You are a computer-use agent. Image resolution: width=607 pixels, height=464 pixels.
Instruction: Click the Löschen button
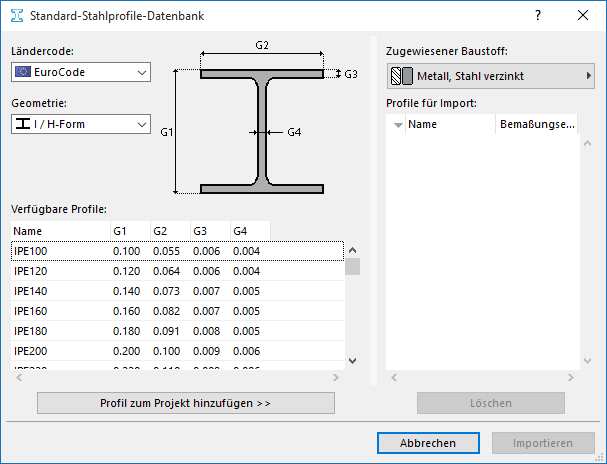point(491,403)
